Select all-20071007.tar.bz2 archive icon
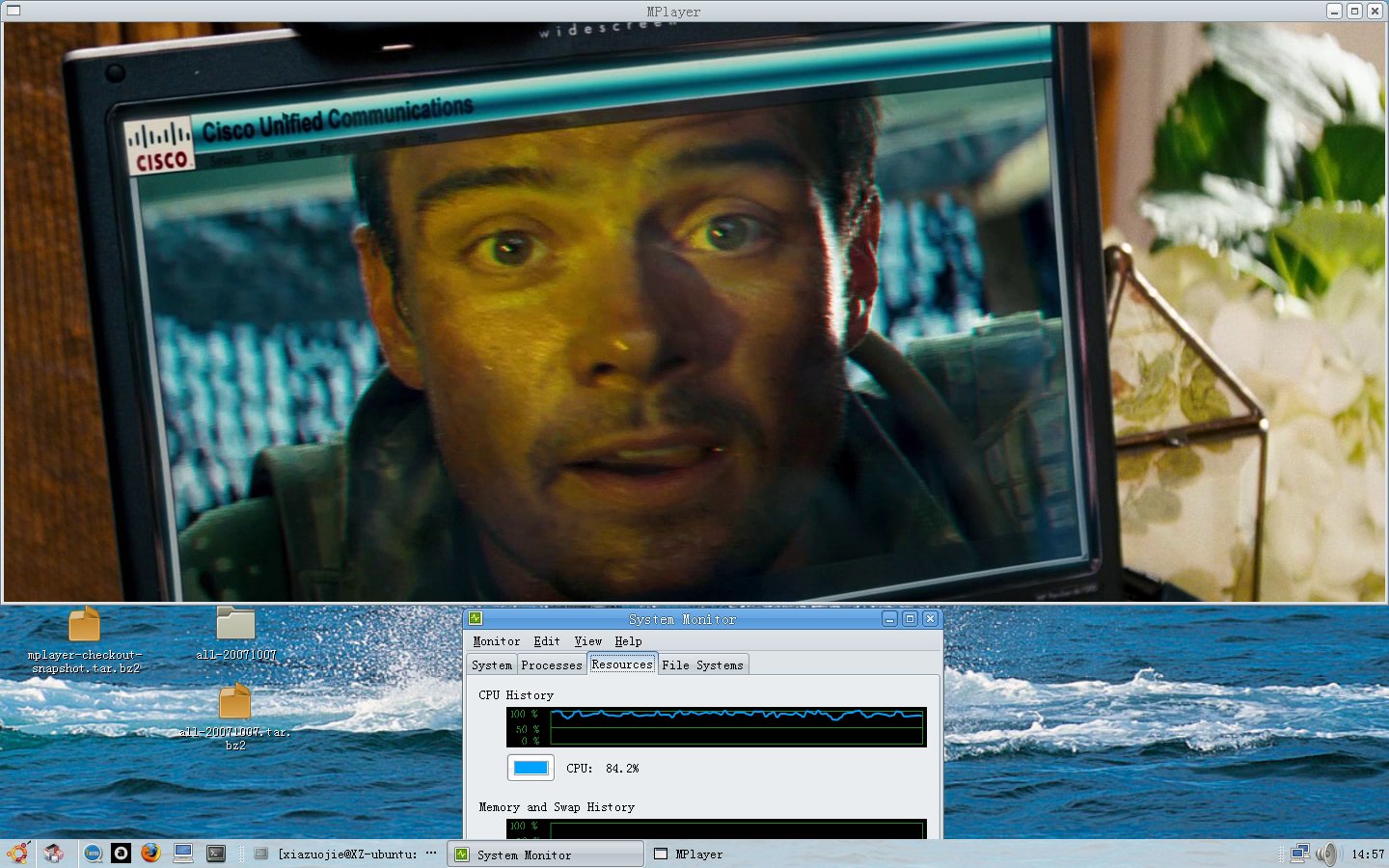 tap(235, 717)
